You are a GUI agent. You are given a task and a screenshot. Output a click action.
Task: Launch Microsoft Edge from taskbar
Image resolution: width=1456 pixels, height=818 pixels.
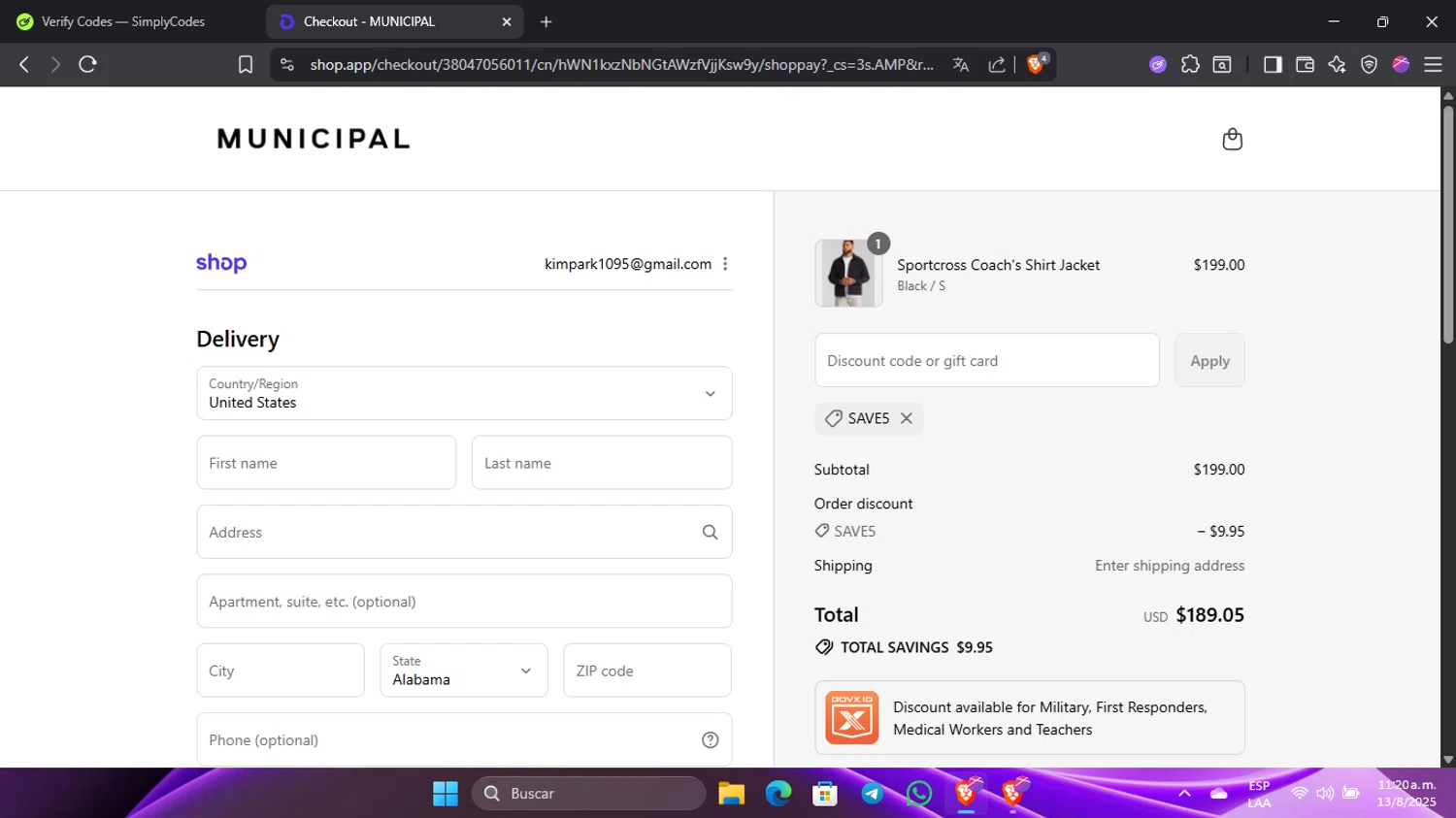(x=778, y=794)
